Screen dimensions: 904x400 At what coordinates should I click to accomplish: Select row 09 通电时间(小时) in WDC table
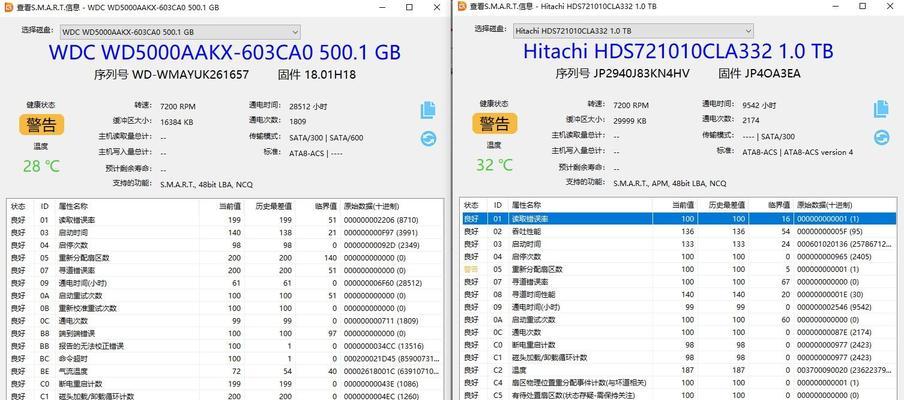point(225,283)
